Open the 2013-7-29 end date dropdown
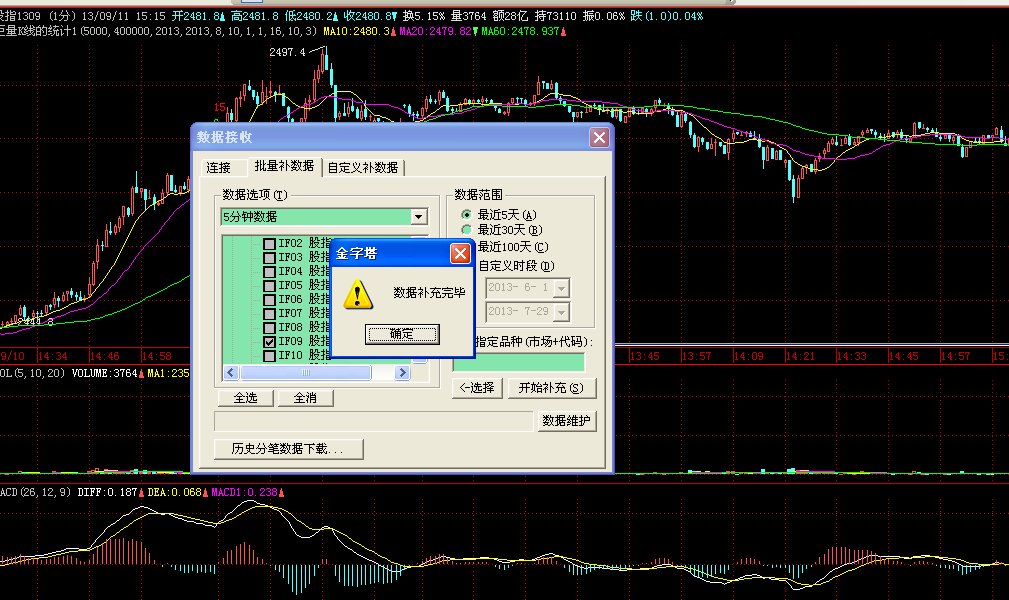This screenshot has height=600, width=1009. click(561, 312)
